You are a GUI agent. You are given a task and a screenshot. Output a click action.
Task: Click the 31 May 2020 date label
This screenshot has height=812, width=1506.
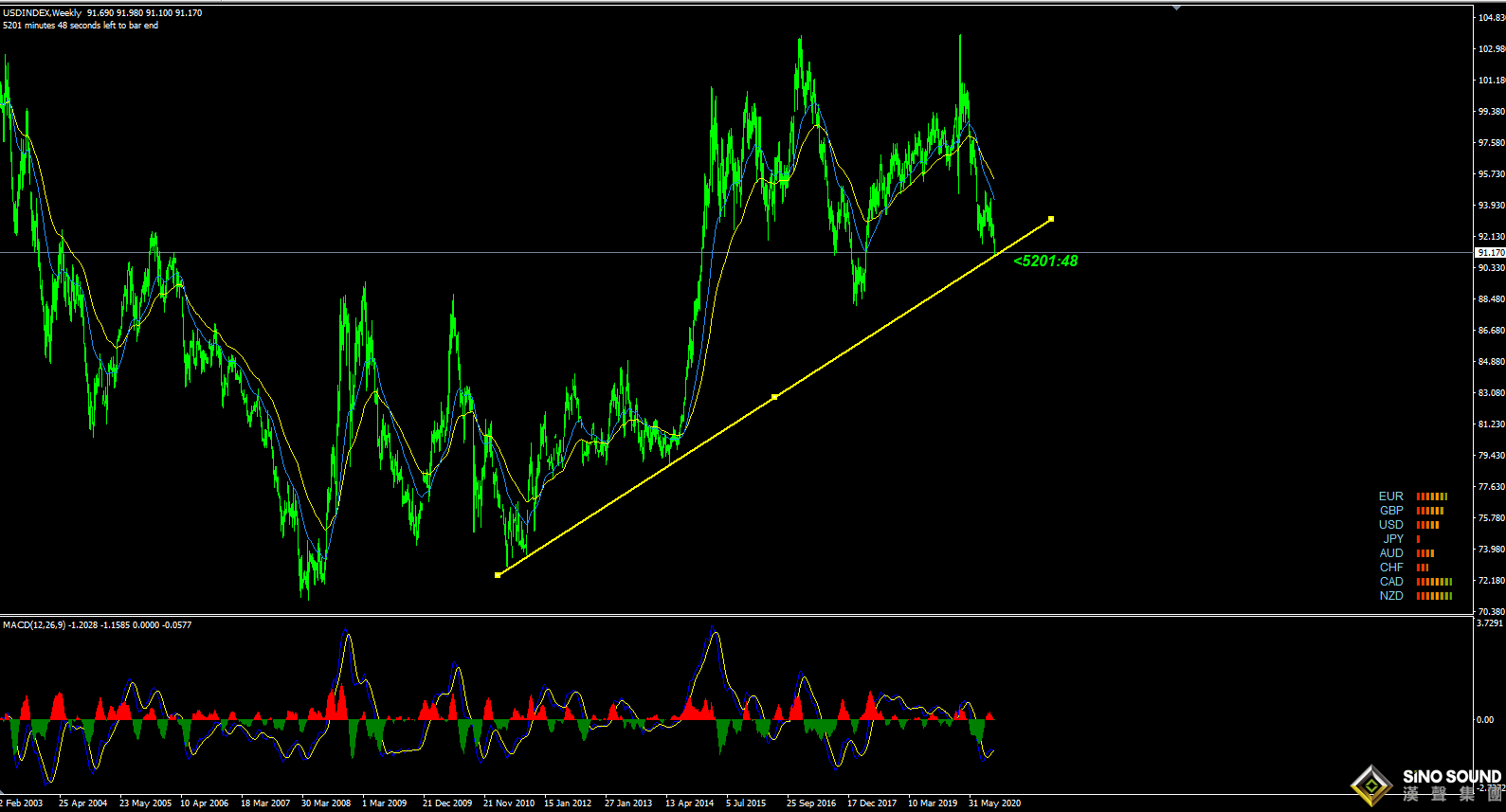pos(994,803)
